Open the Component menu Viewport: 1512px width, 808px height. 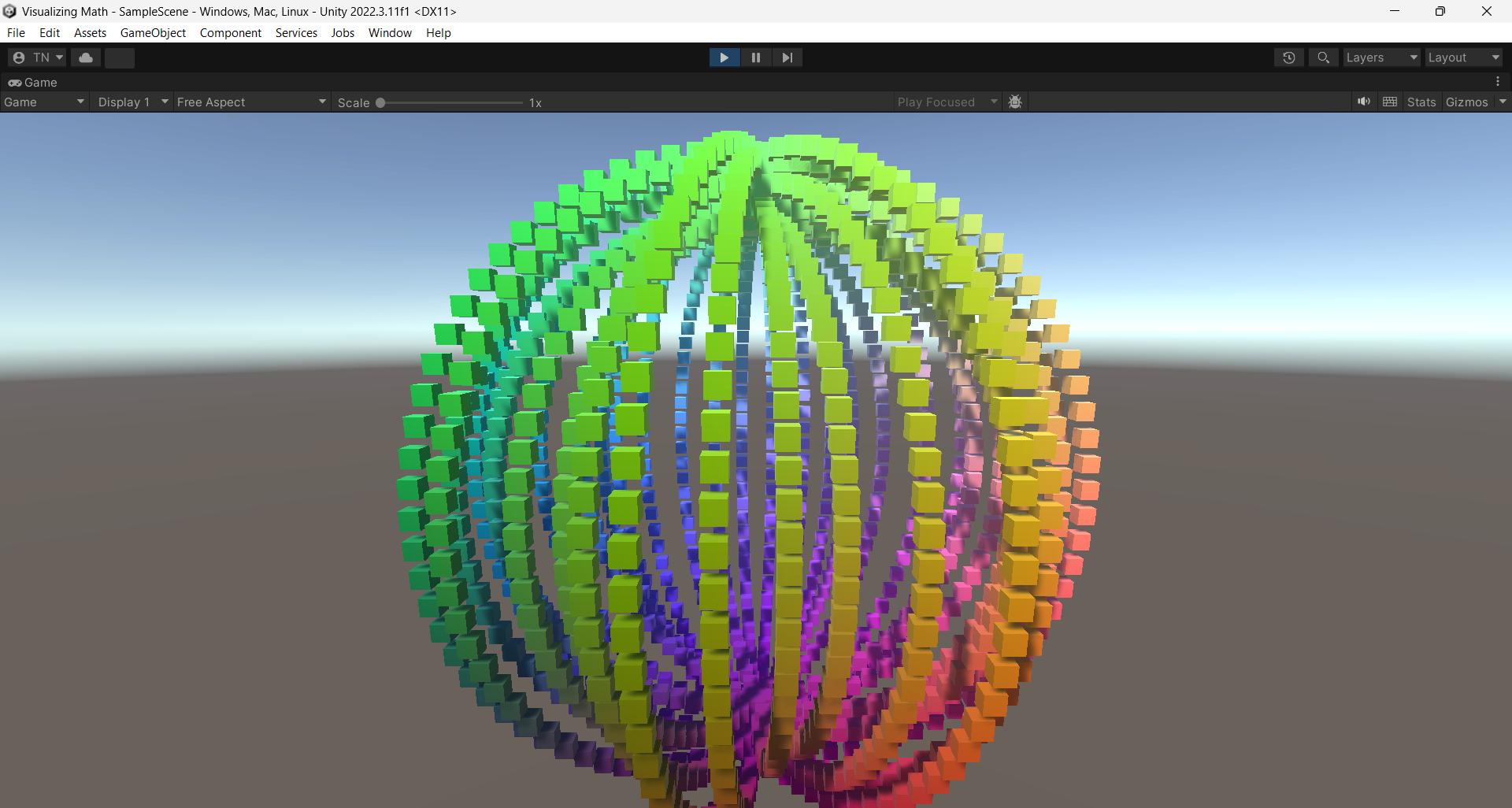pyautogui.click(x=230, y=33)
